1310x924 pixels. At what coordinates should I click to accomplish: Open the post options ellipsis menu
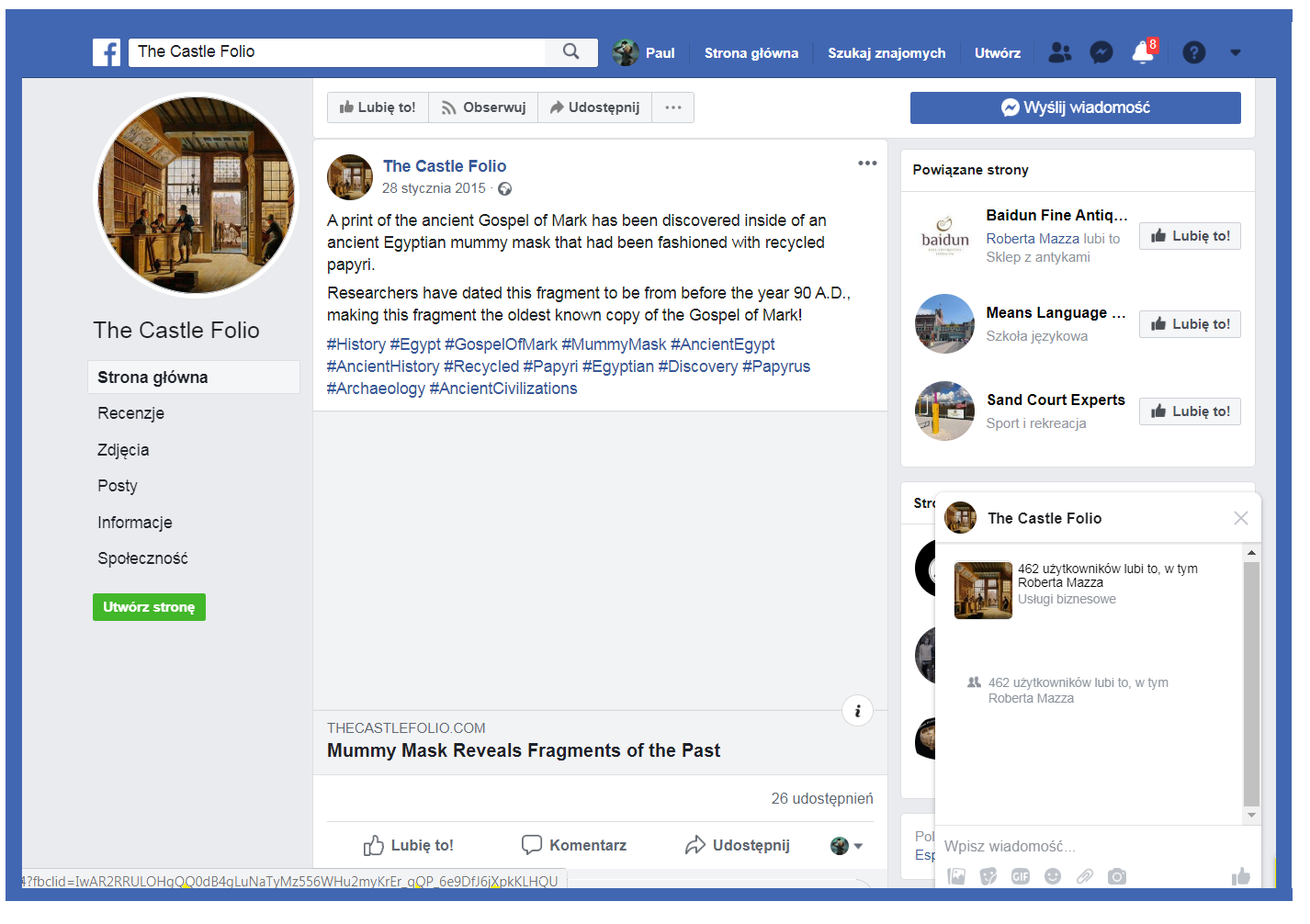pos(867,163)
